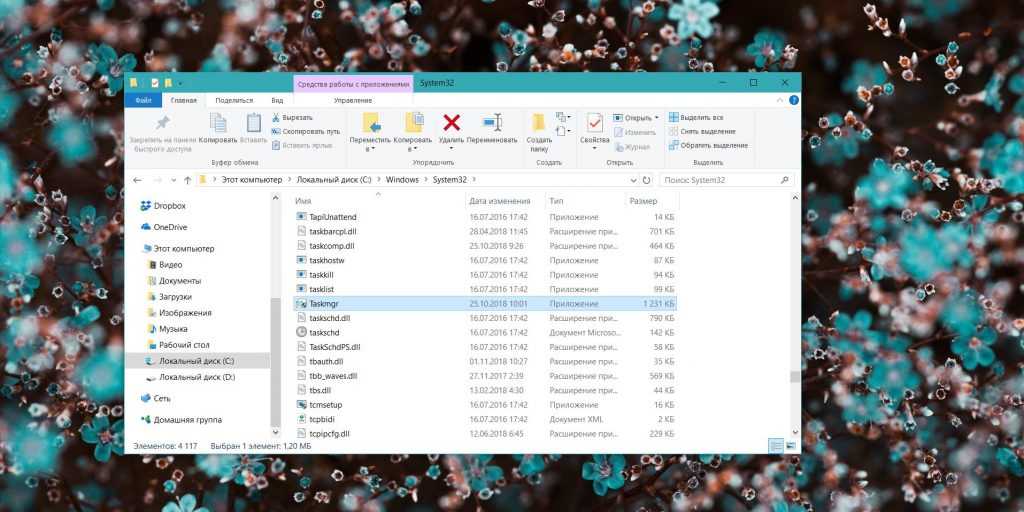Open Properties (Свойства) from the ribbon

[594, 123]
